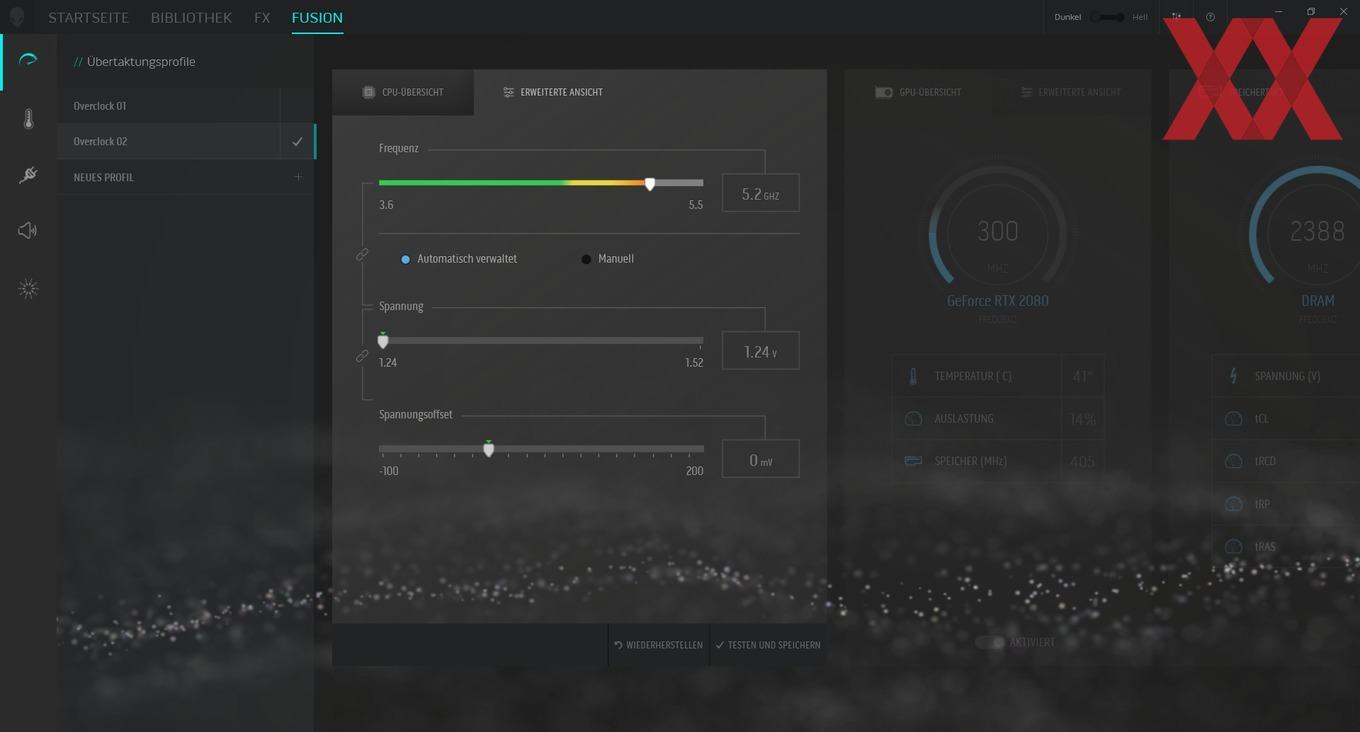Click the 0 mV offset value field
This screenshot has width=1360, height=732.
coord(761,459)
